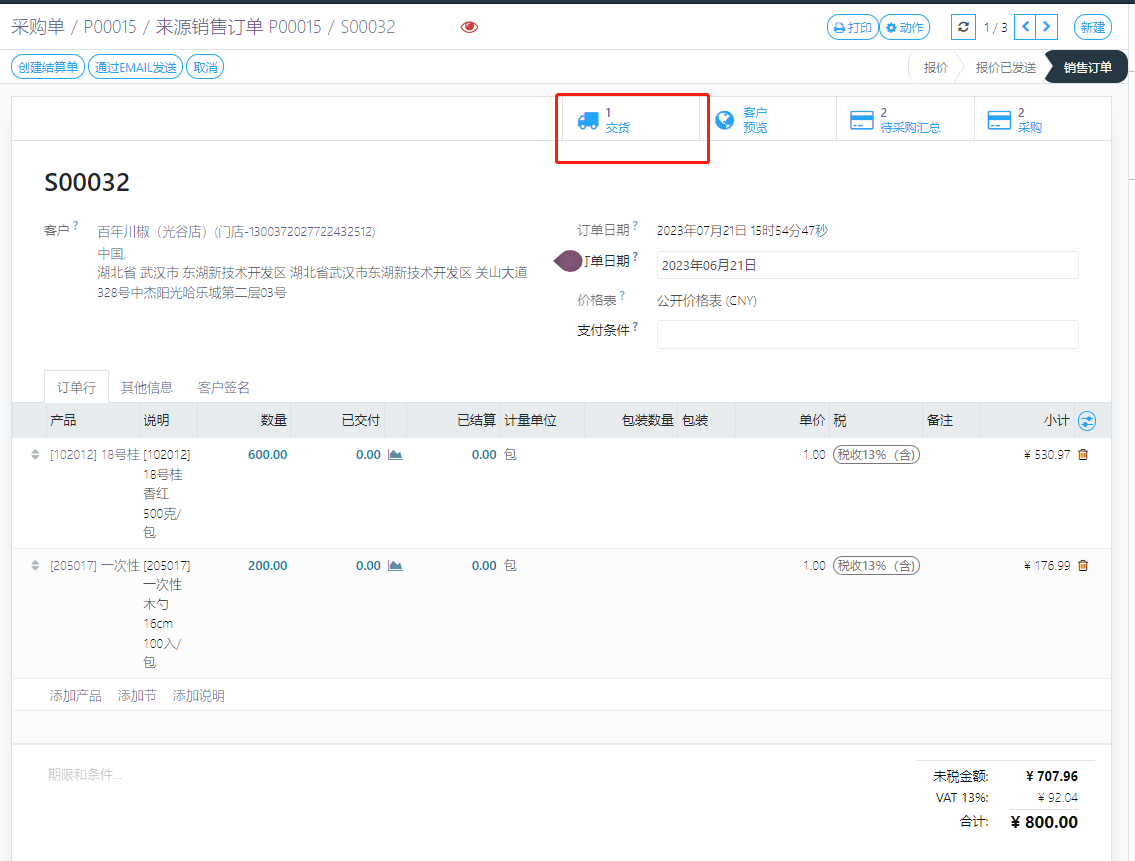The image size is (1135, 861).
Task: Open the 动作 action dropdown
Action: [x=903, y=27]
